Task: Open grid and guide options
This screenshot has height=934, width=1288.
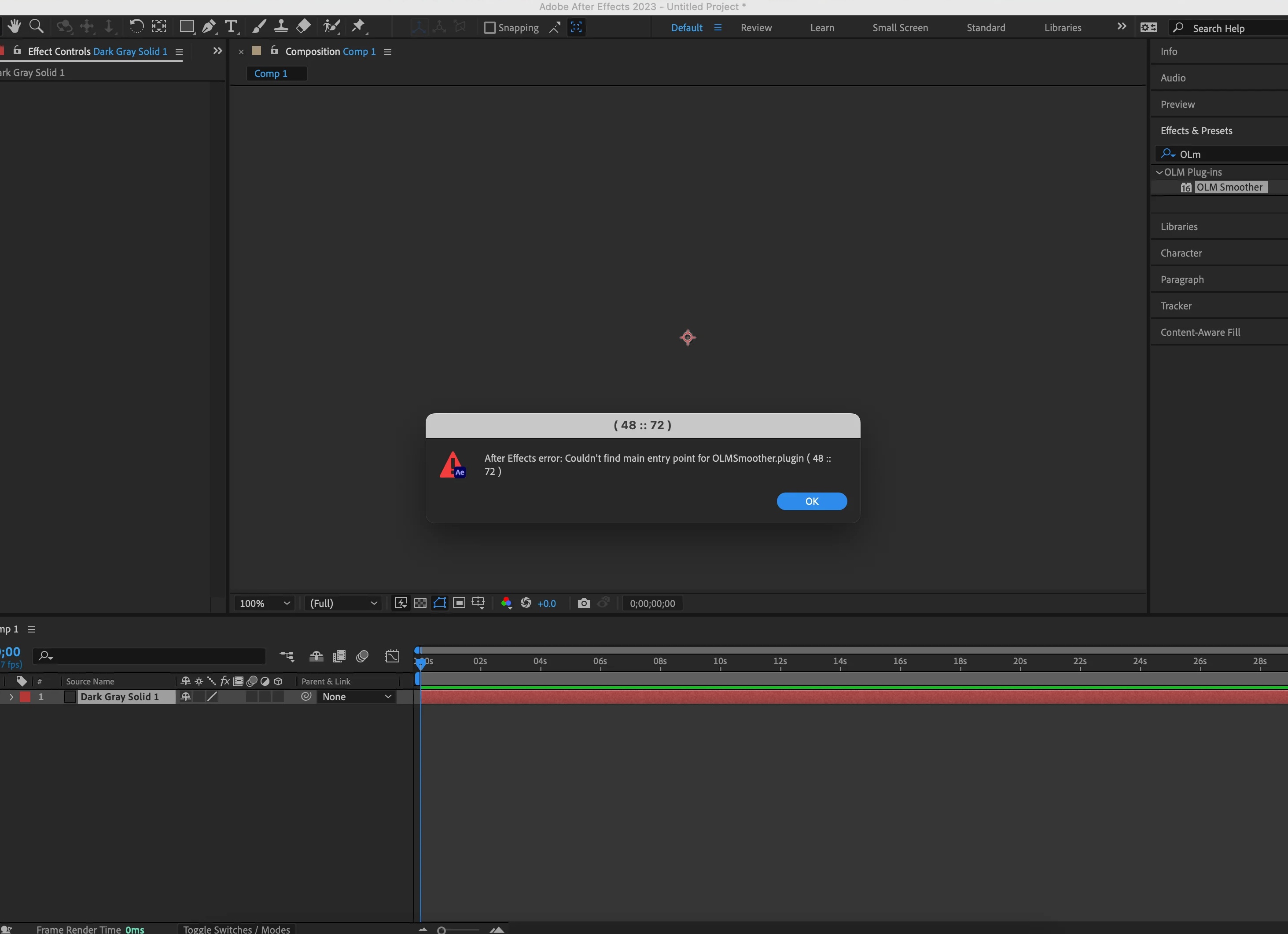Action: pos(478,603)
